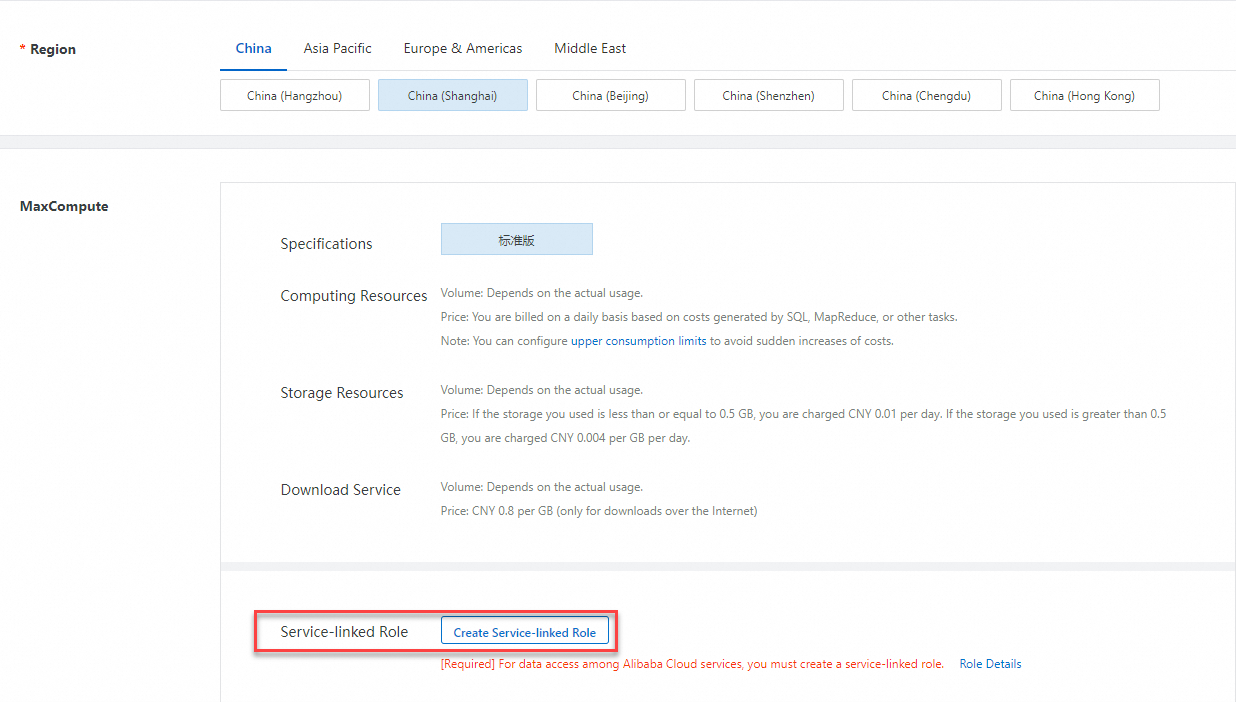Screen dimensions: 1236x702
Task: Open the upper consumption limits link
Action: (x=639, y=341)
